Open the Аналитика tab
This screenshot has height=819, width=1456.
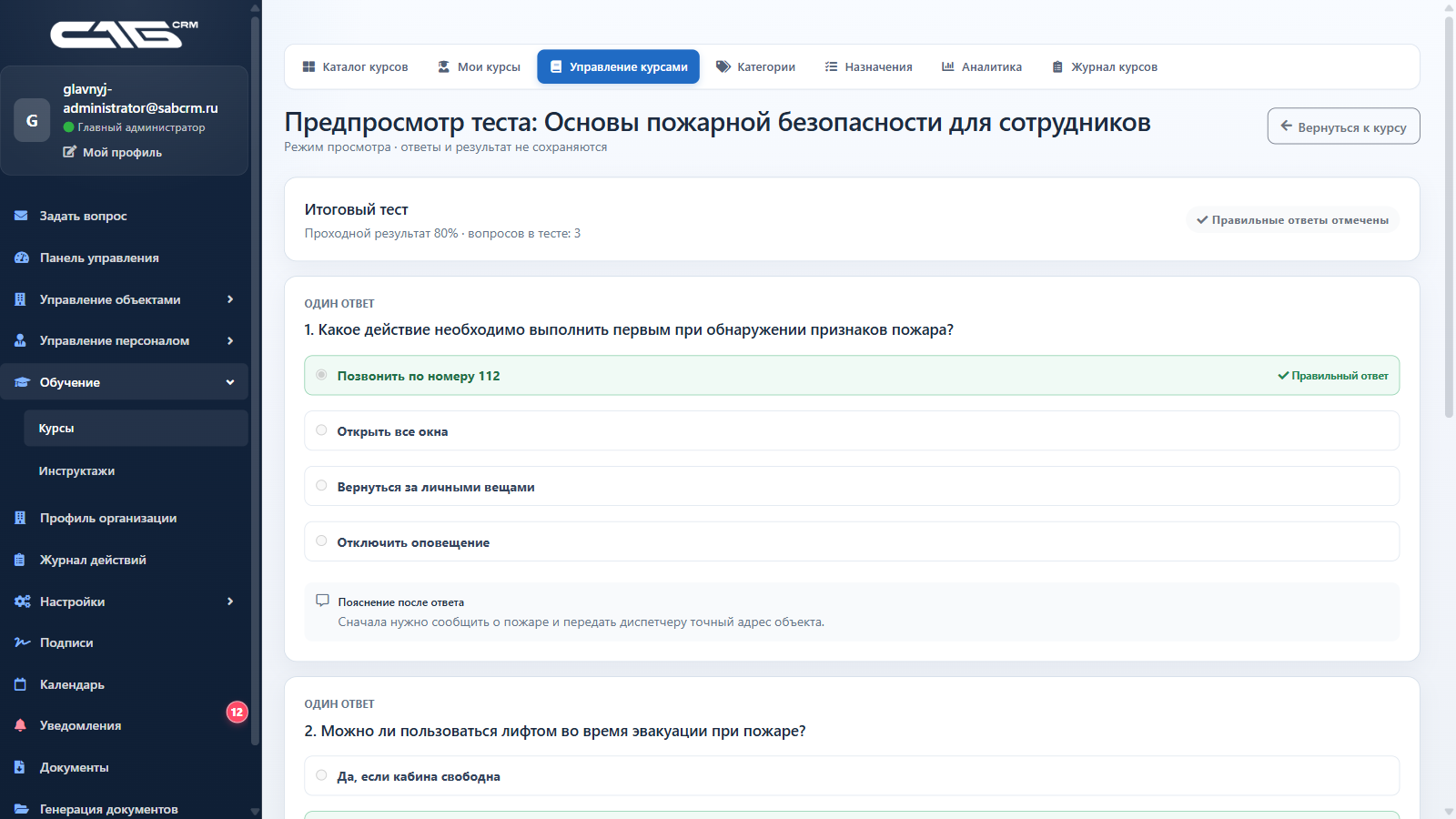[x=982, y=66]
